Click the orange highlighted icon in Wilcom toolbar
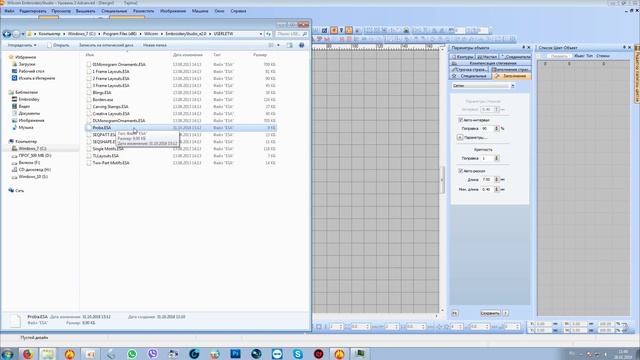Image resolution: width=640 pixels, height=360 pixels. [x=334, y=30]
